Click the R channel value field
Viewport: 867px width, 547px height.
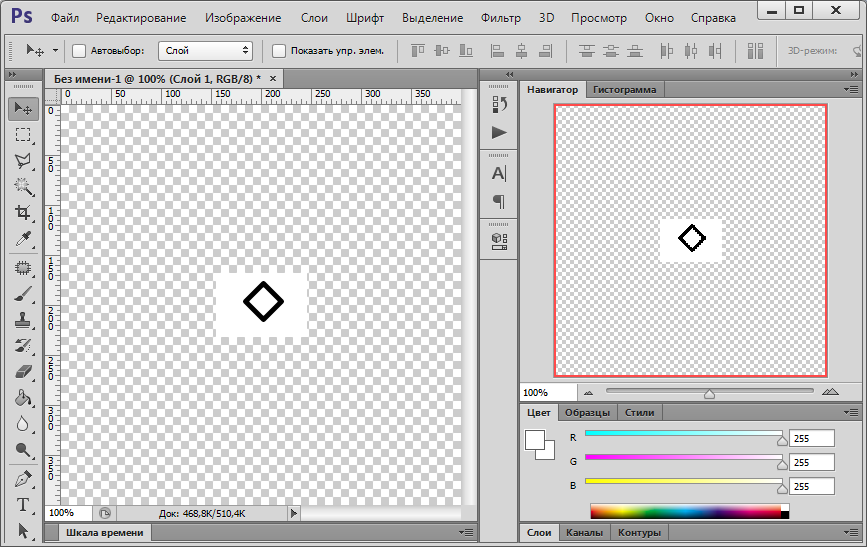click(x=811, y=438)
